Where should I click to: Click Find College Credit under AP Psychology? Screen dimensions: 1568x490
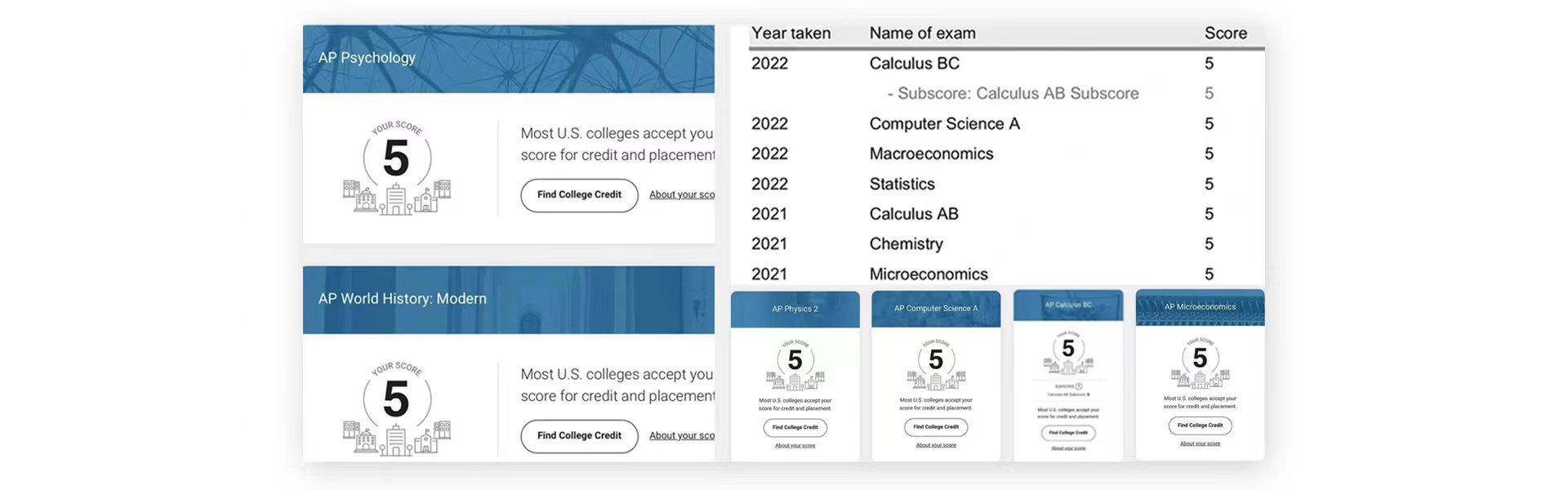pos(579,195)
